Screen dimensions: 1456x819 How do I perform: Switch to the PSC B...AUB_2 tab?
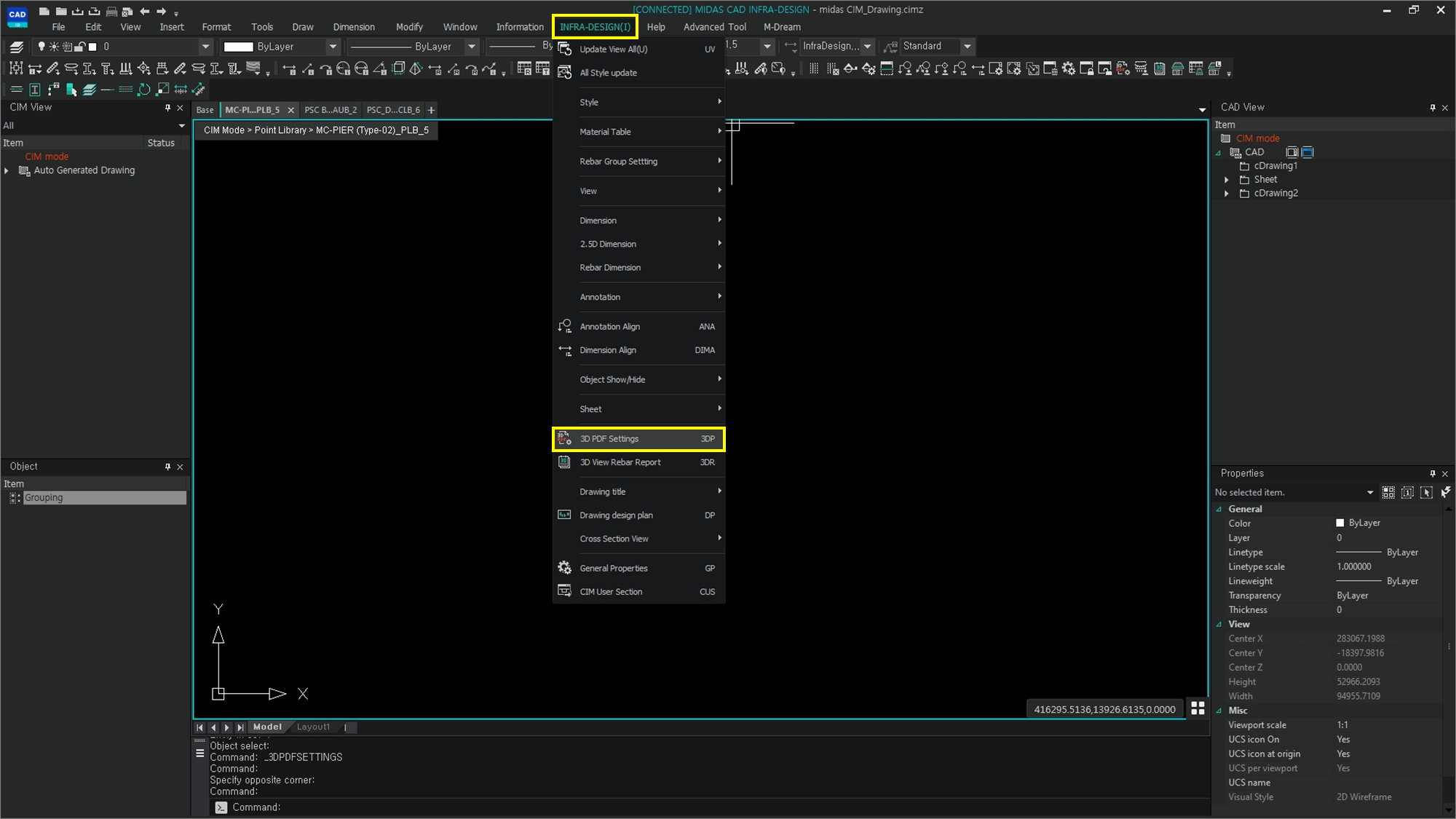[x=331, y=110]
